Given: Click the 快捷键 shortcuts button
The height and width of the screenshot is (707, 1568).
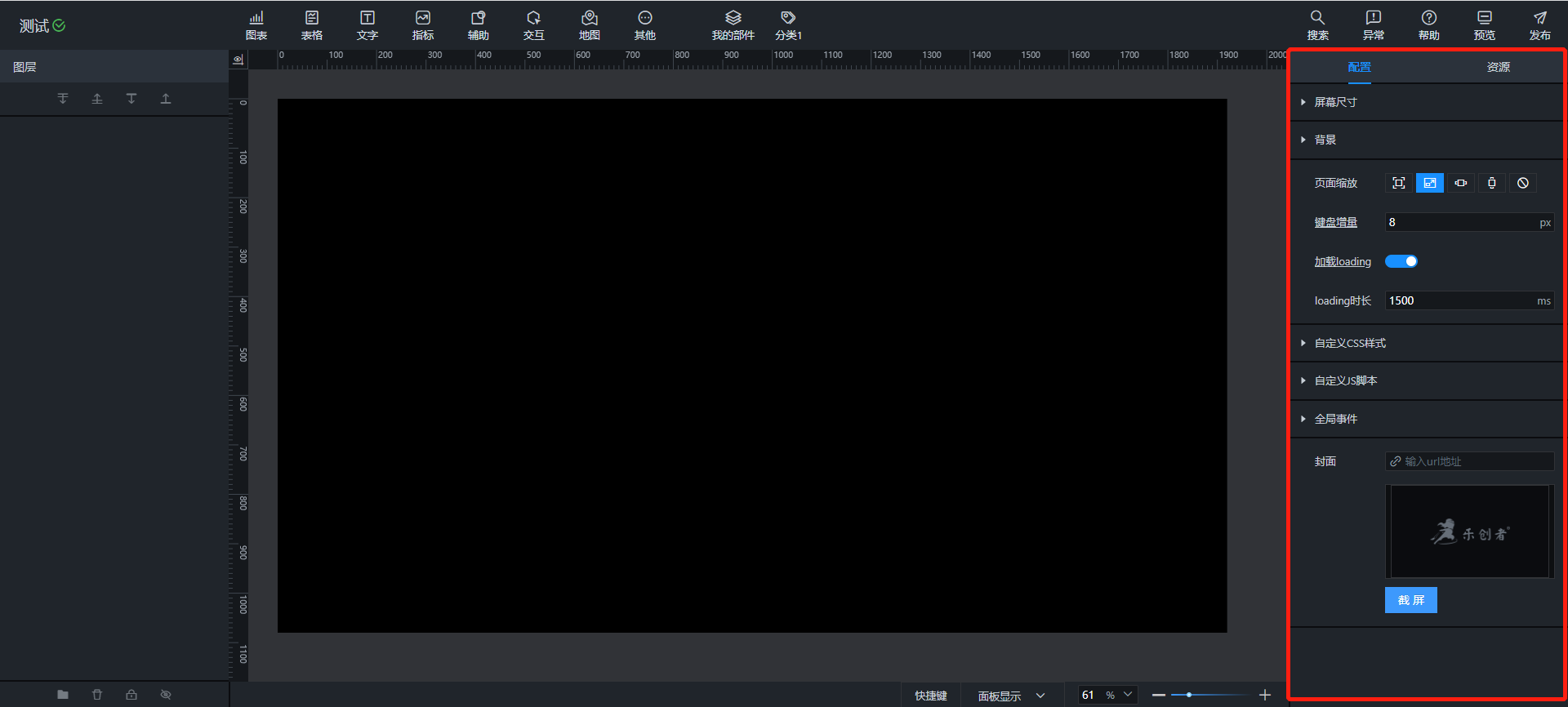Looking at the screenshot, I should coord(930,696).
